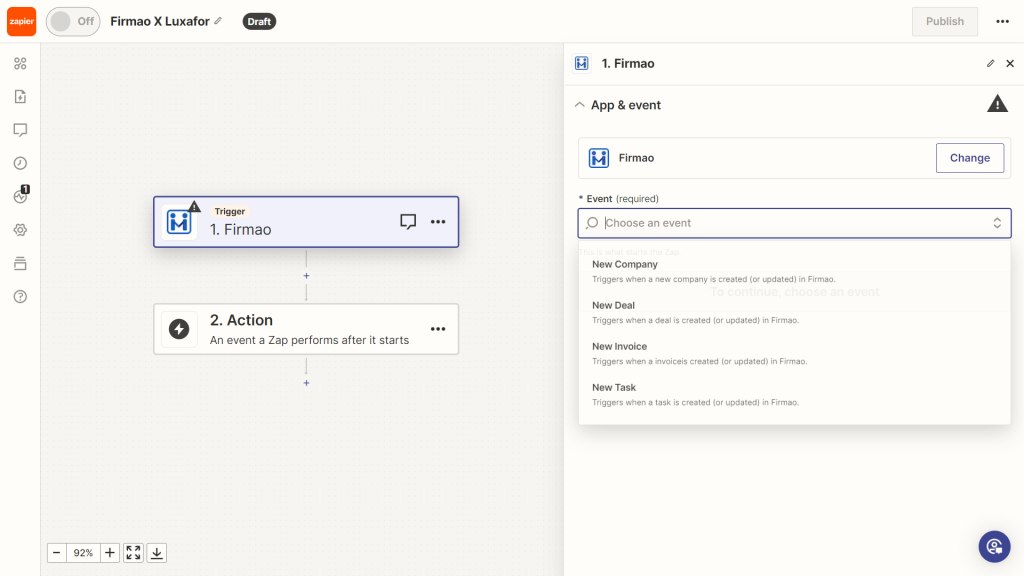1024x576 pixels.
Task: Click the Change button for the Firmao app
Action: (x=969, y=157)
